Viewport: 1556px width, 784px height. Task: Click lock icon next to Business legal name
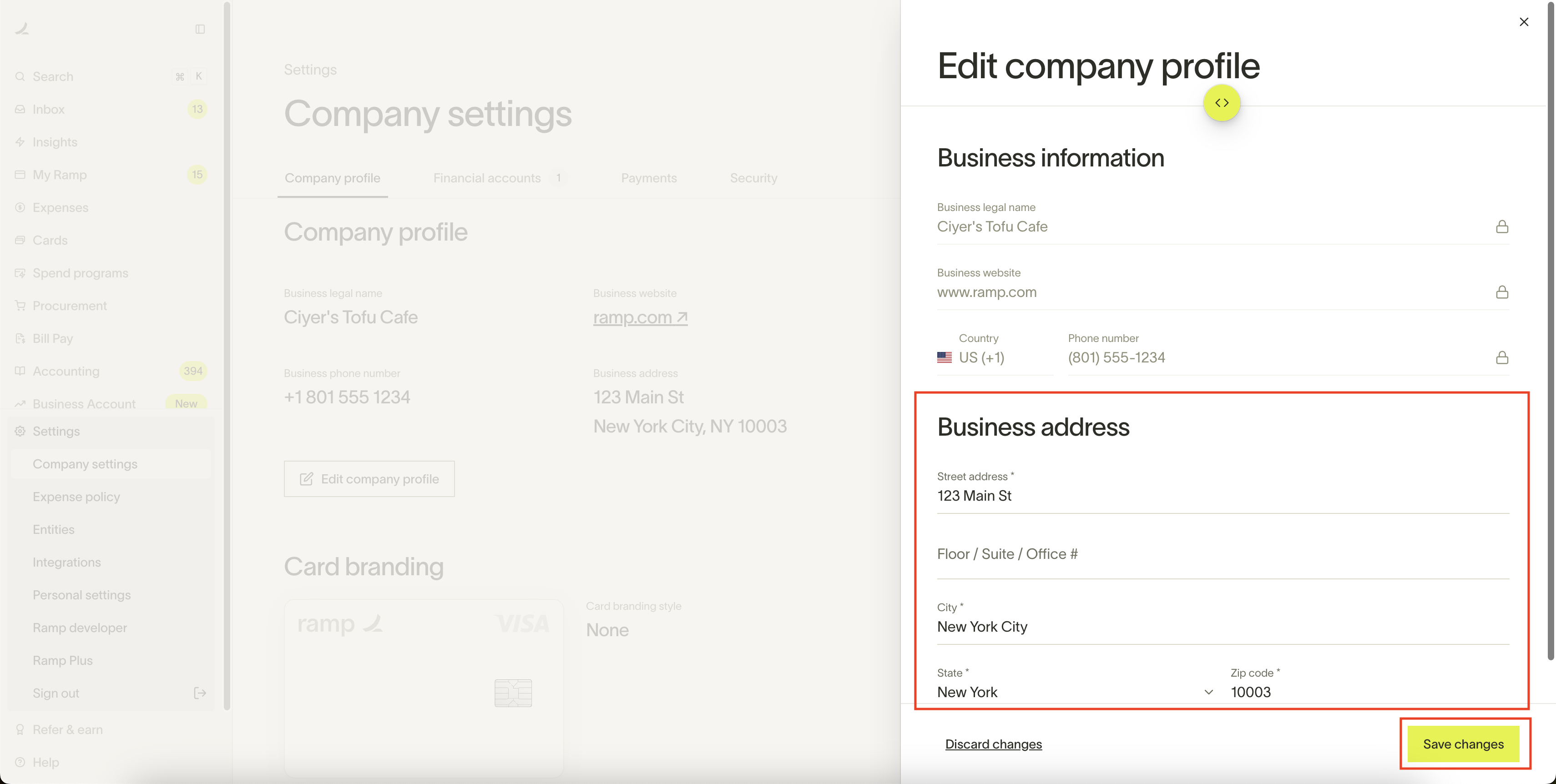(1502, 226)
